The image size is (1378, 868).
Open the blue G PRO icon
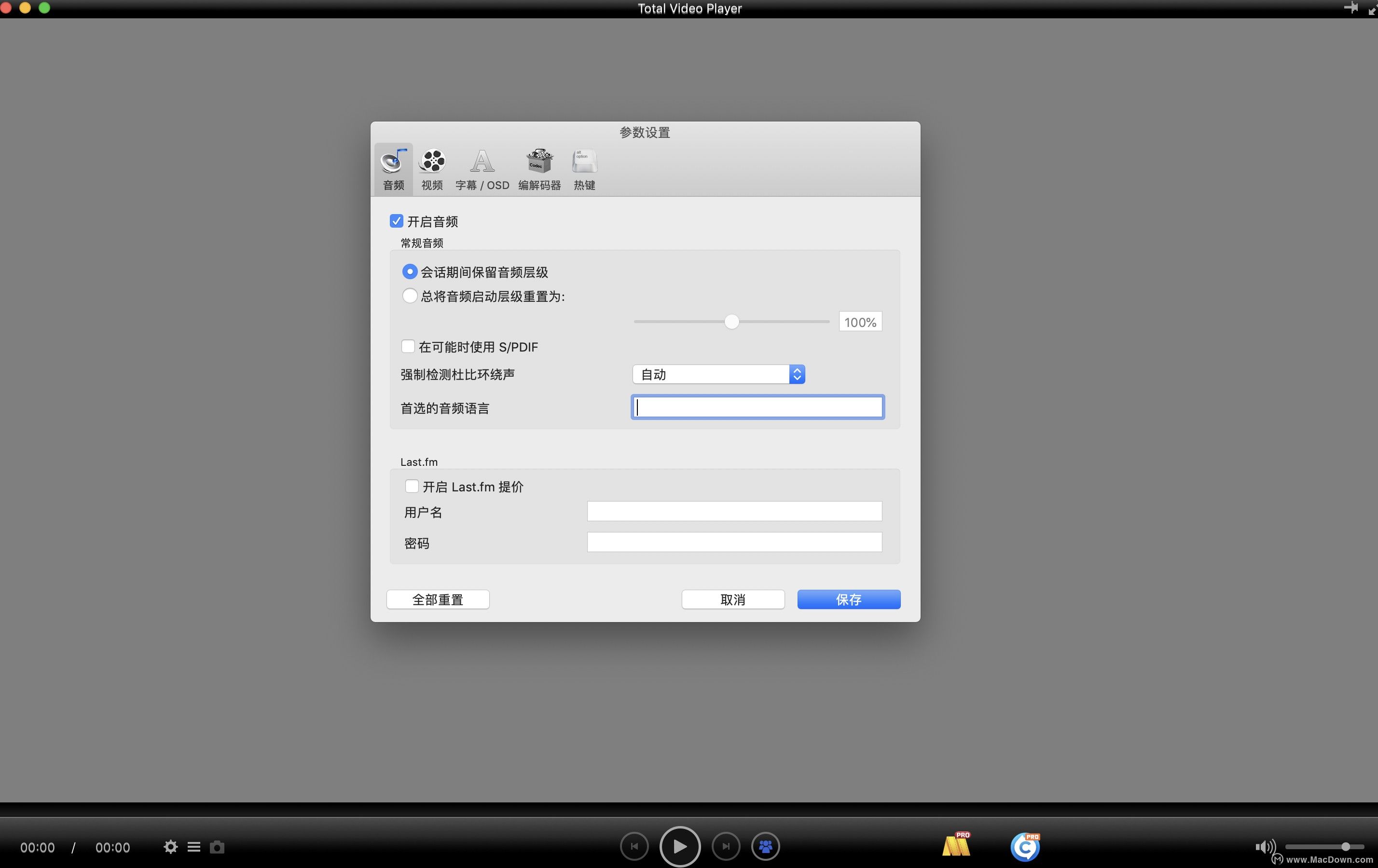pos(1025,847)
